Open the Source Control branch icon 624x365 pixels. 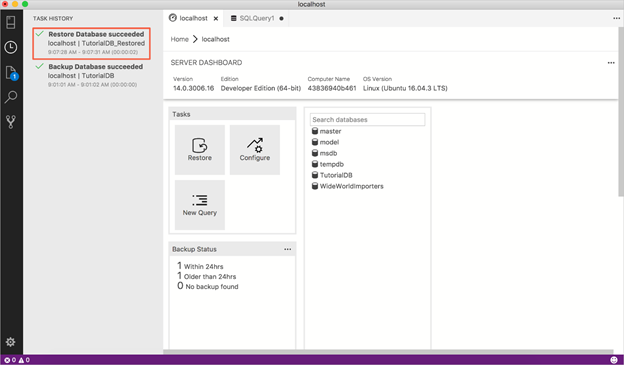click(x=11, y=122)
